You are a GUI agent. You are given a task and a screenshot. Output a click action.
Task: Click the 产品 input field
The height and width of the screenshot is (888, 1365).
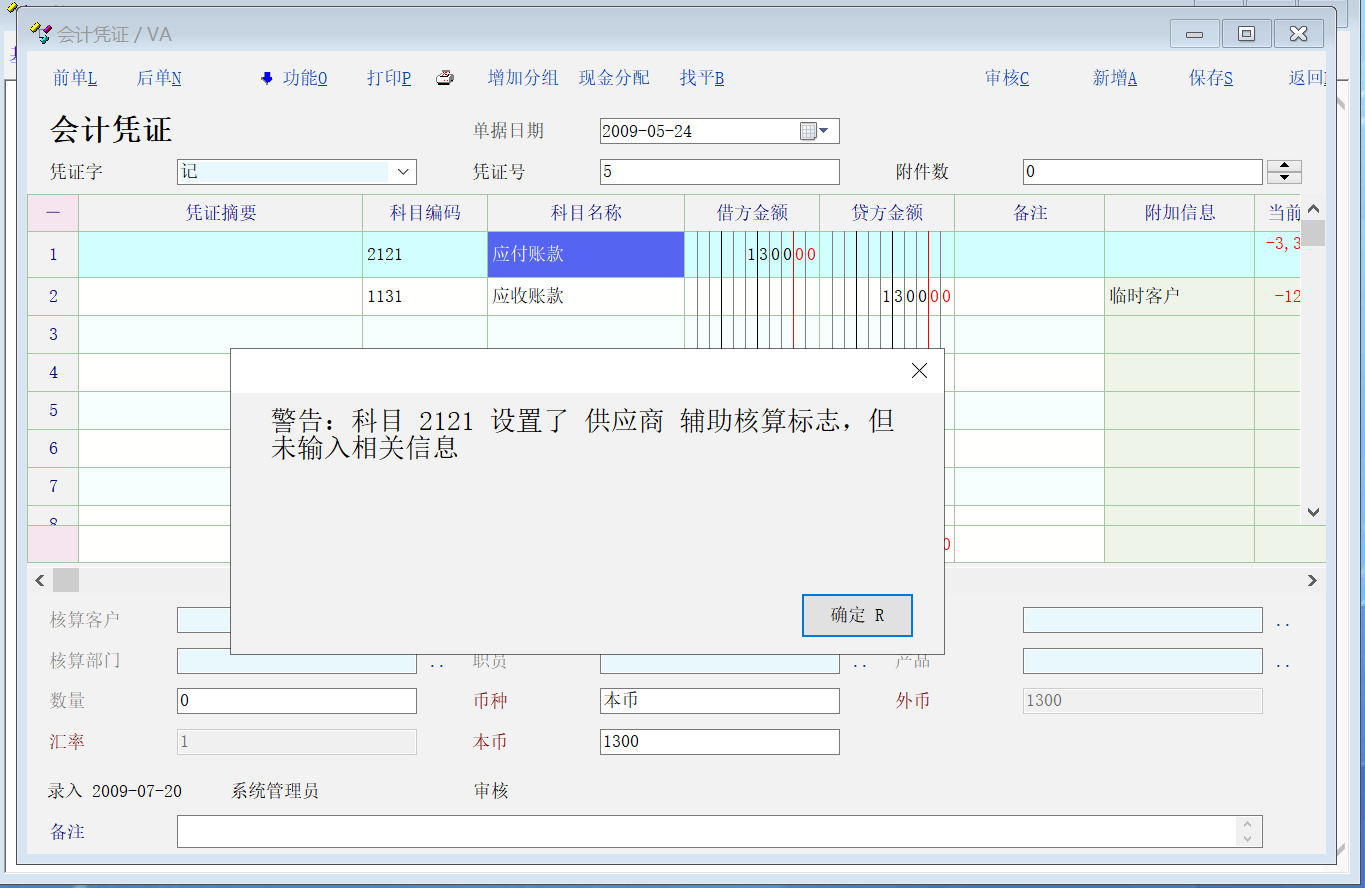click(x=1143, y=661)
